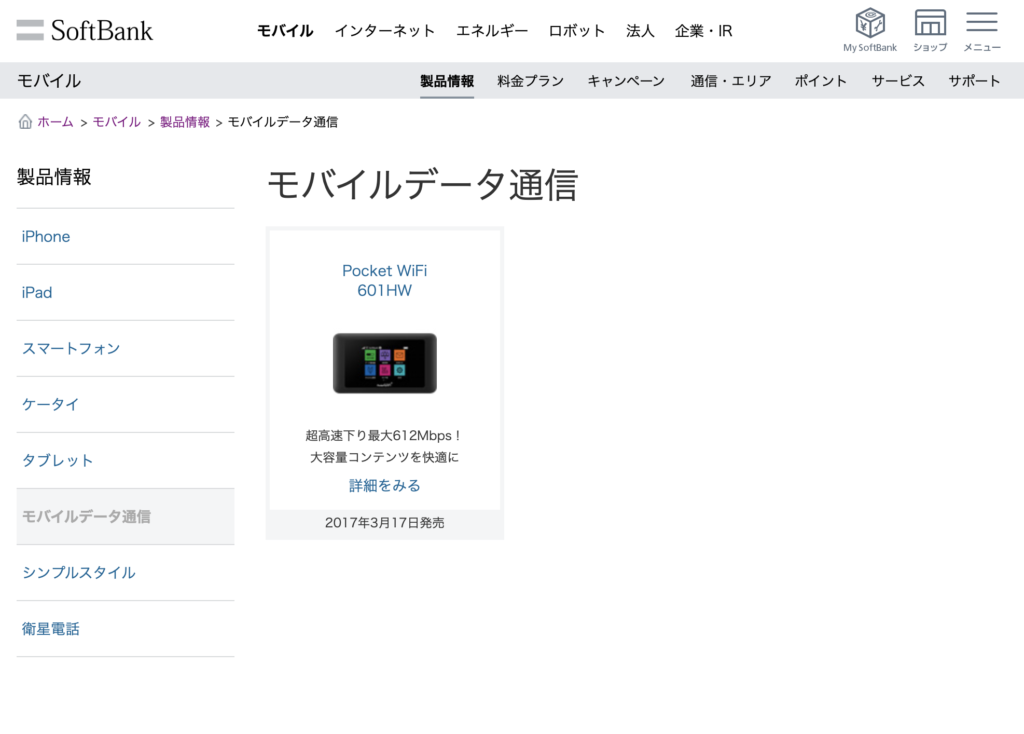Click the 製品情報 sidebar heading

tap(54, 177)
